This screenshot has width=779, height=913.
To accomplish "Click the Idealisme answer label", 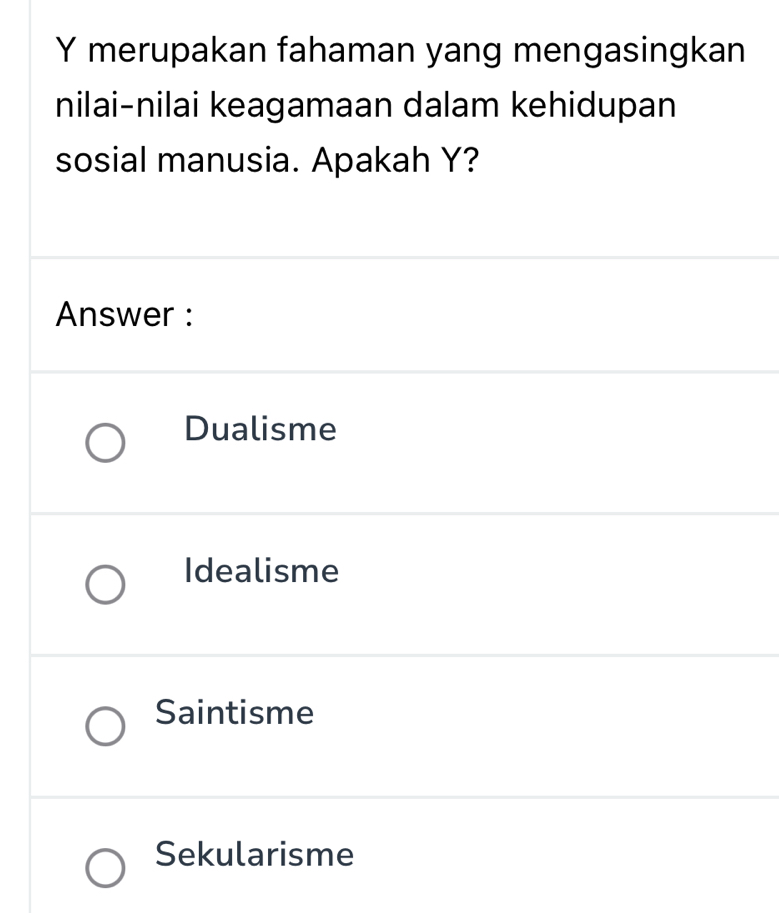I will click(262, 572).
